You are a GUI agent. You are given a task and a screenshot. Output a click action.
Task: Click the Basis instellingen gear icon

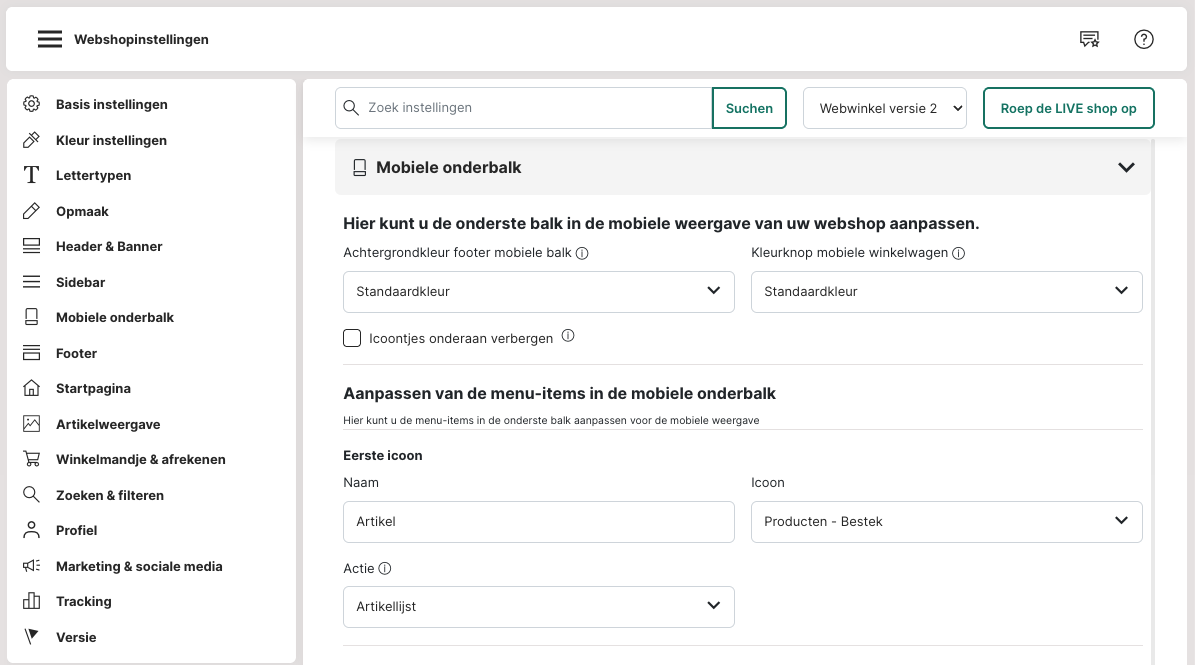point(32,105)
